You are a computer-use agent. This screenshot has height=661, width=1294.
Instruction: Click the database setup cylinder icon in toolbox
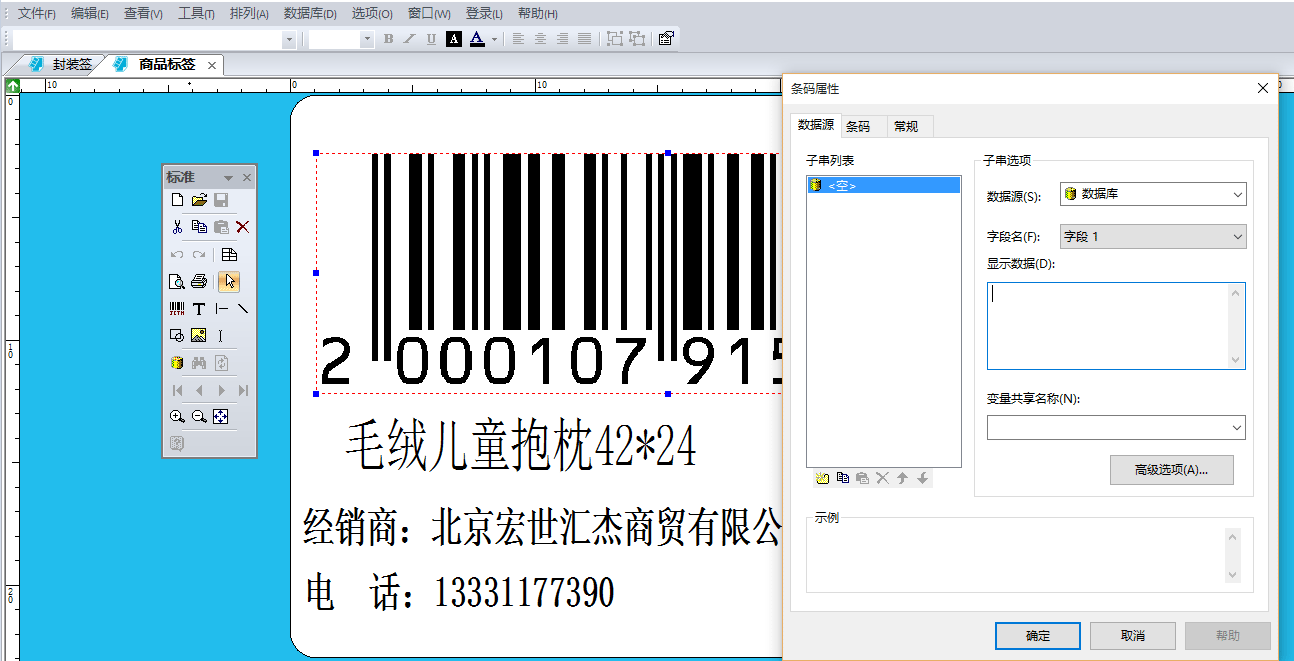tap(177, 363)
